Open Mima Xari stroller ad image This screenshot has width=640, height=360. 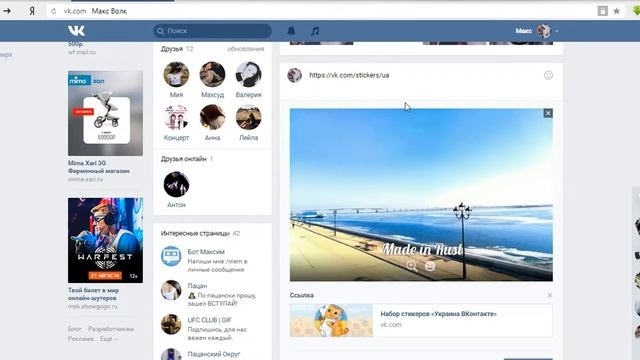coord(105,113)
